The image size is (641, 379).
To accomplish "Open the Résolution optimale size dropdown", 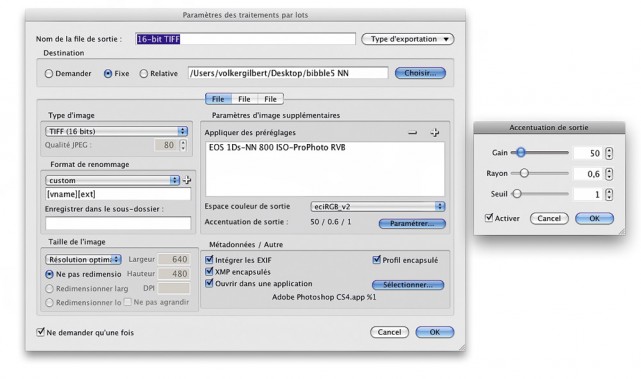I will tap(83, 259).
